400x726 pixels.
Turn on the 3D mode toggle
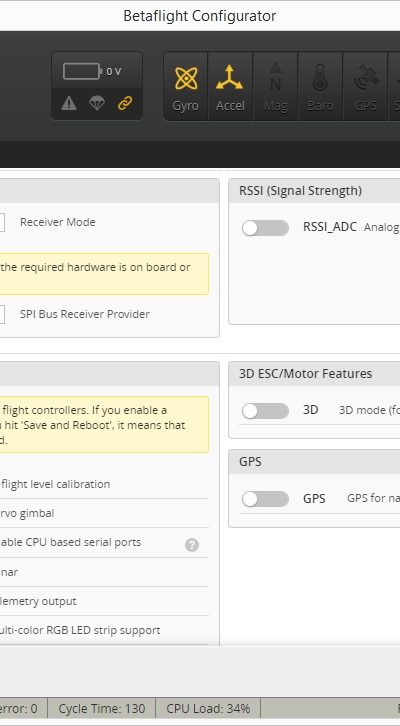(x=265, y=411)
